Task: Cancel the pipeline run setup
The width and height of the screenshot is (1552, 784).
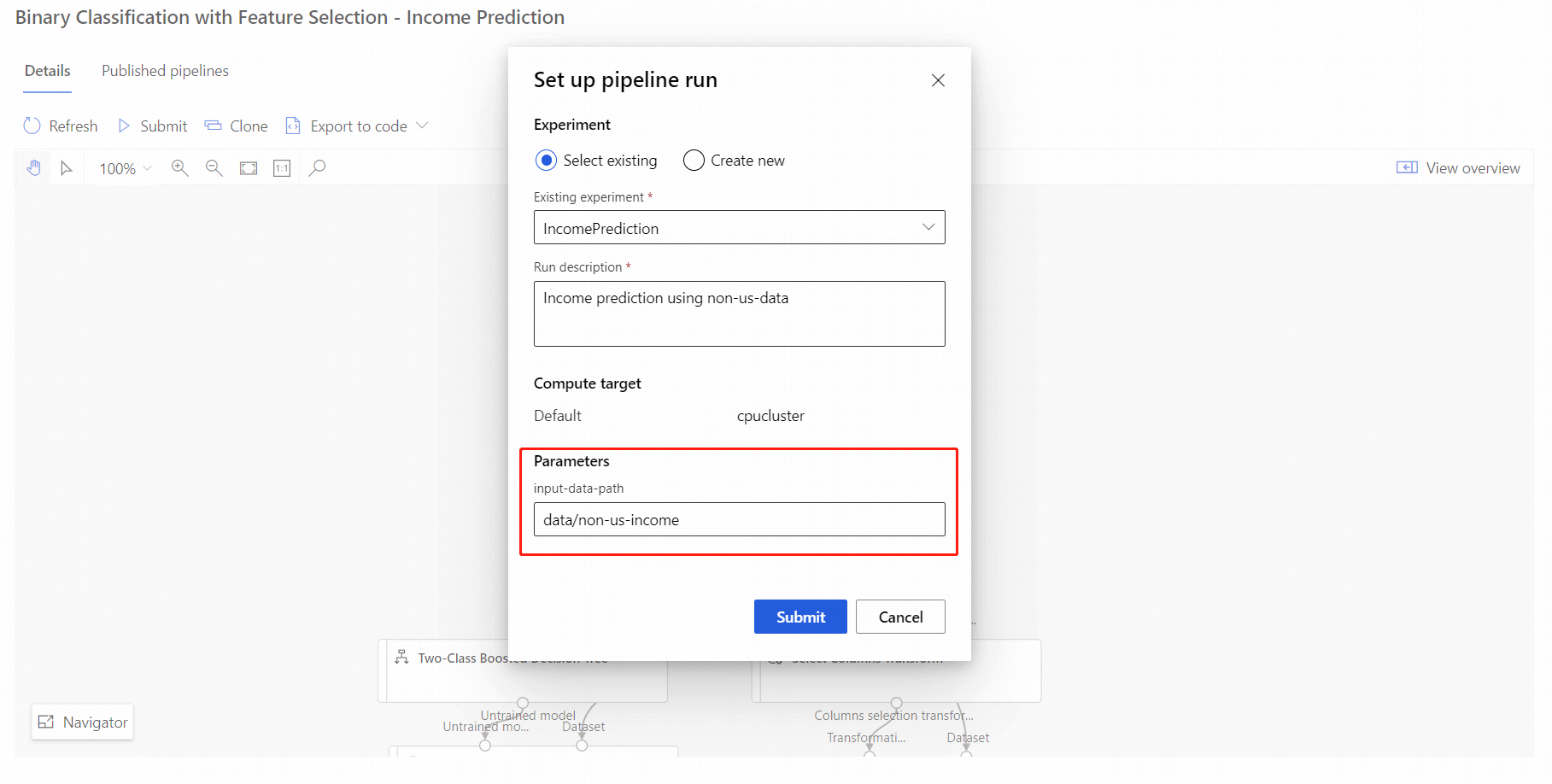Action: (900, 617)
